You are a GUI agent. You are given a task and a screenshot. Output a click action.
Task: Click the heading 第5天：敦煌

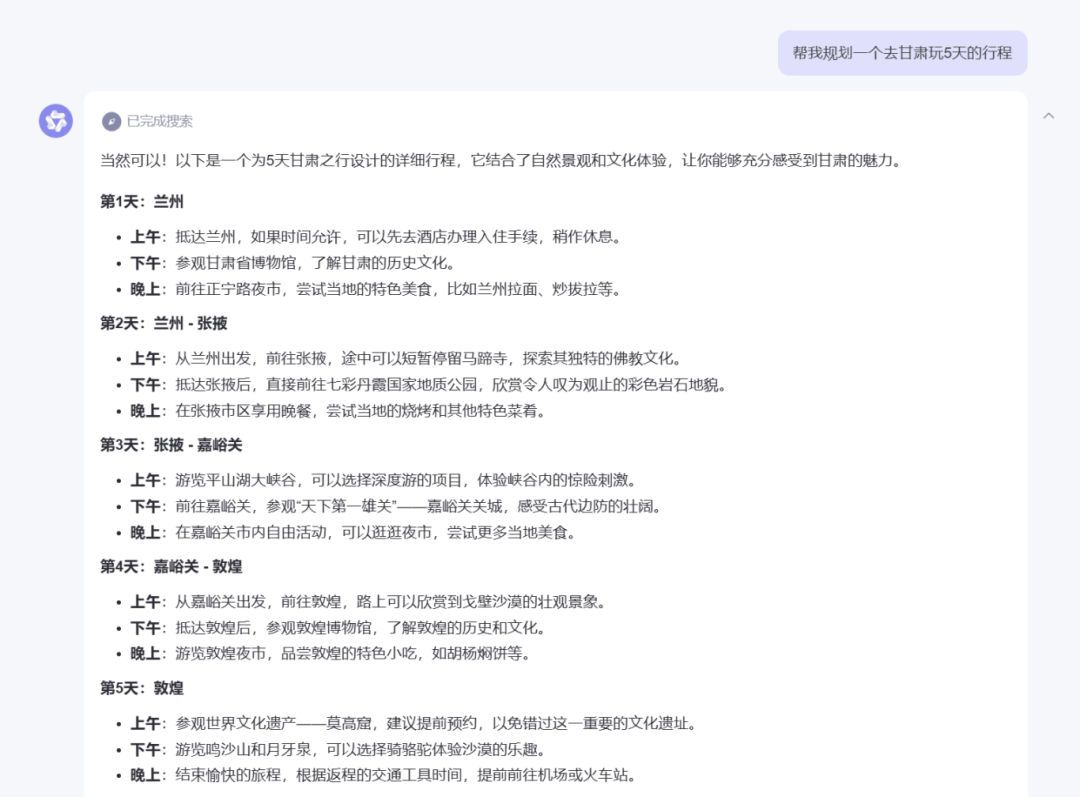coord(142,688)
